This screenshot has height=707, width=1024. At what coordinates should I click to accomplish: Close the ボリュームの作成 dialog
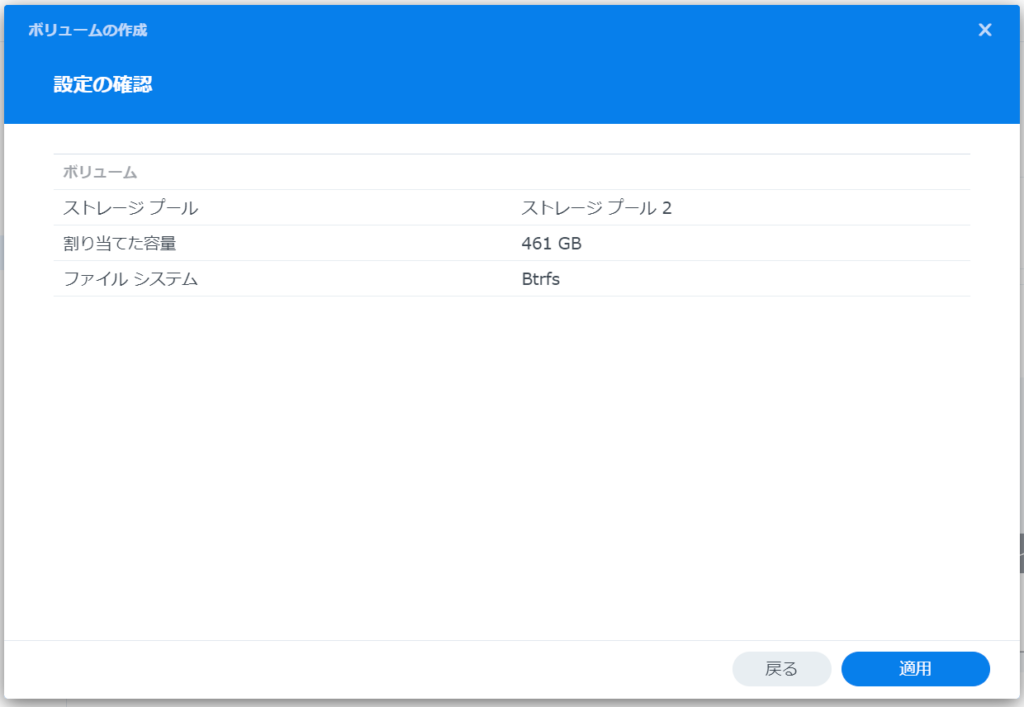(x=985, y=30)
